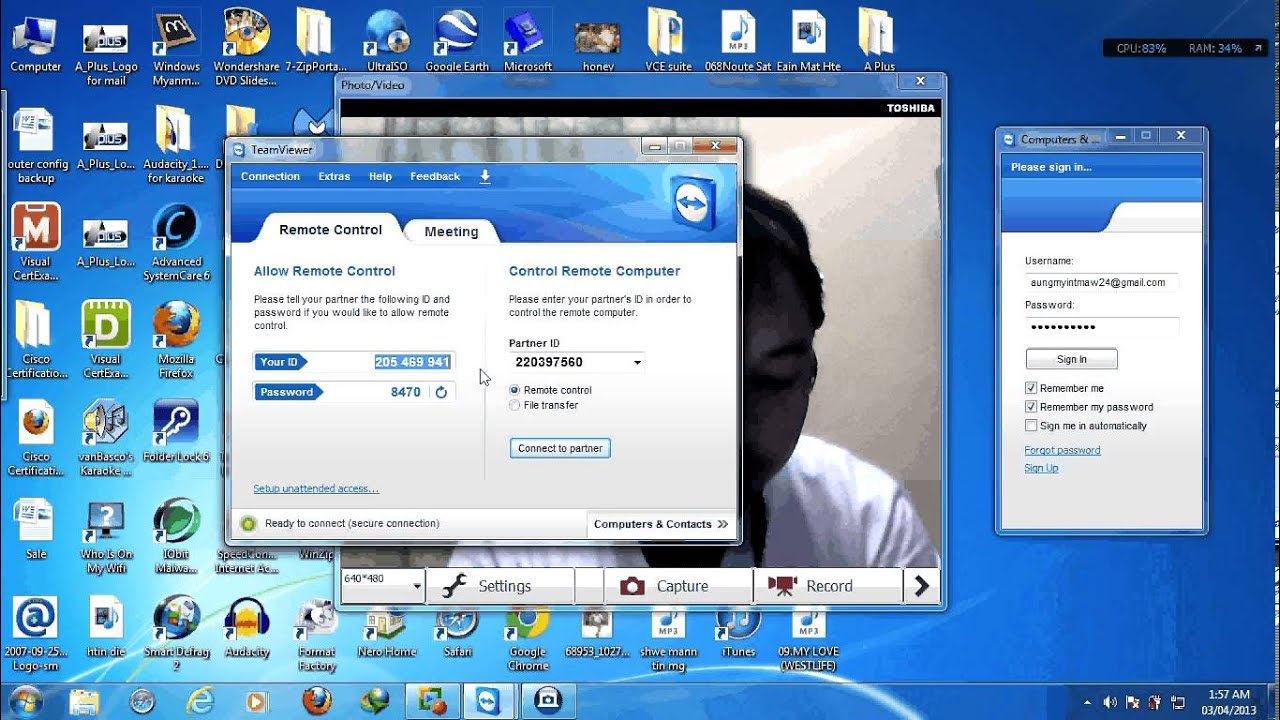Screen dimensions: 1280x720
Task: Start video with the Record button
Action: pyautogui.click(x=828, y=586)
